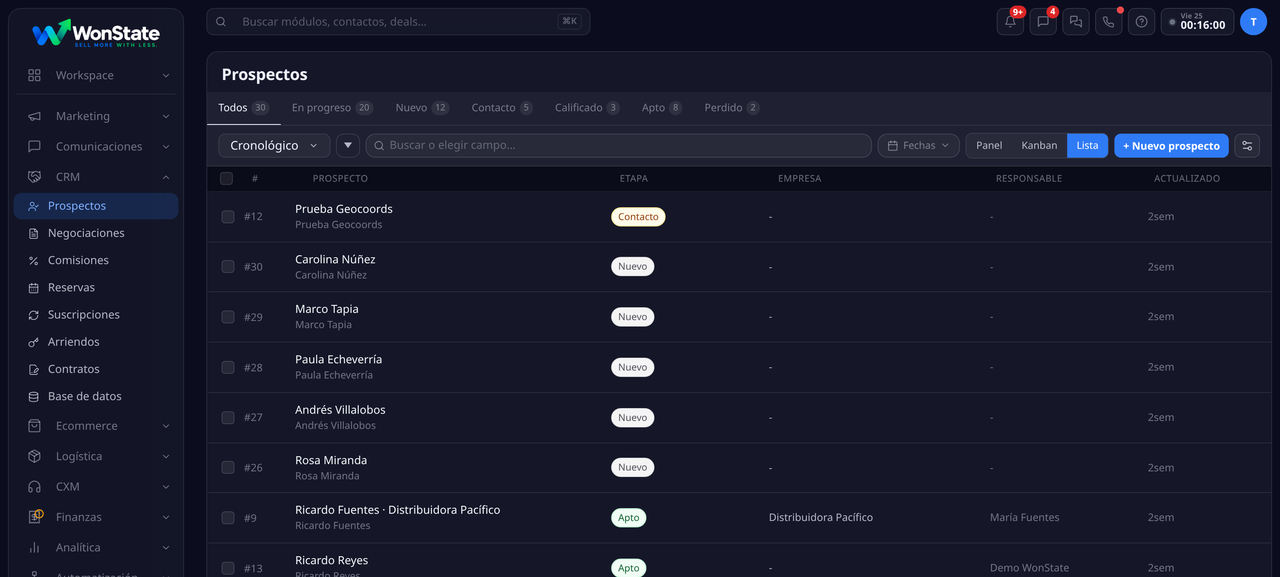Click the Contacto stage badge

point(638,217)
